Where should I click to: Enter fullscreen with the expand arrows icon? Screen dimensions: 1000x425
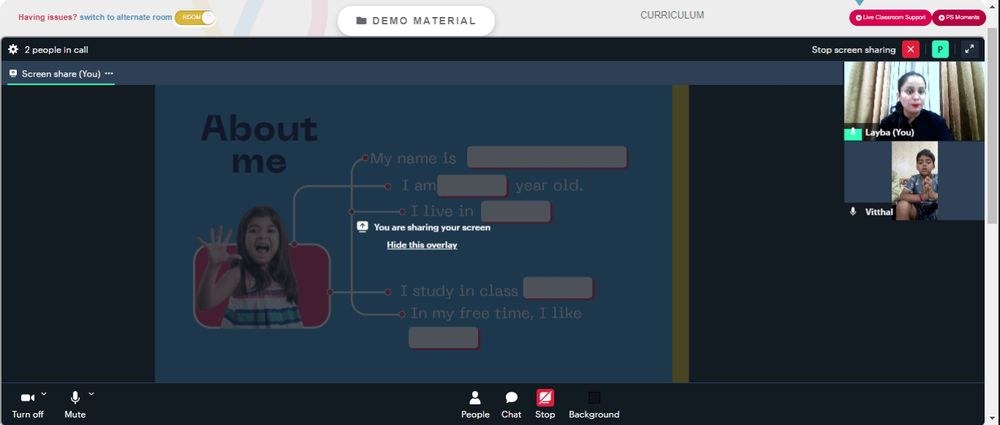pos(969,49)
